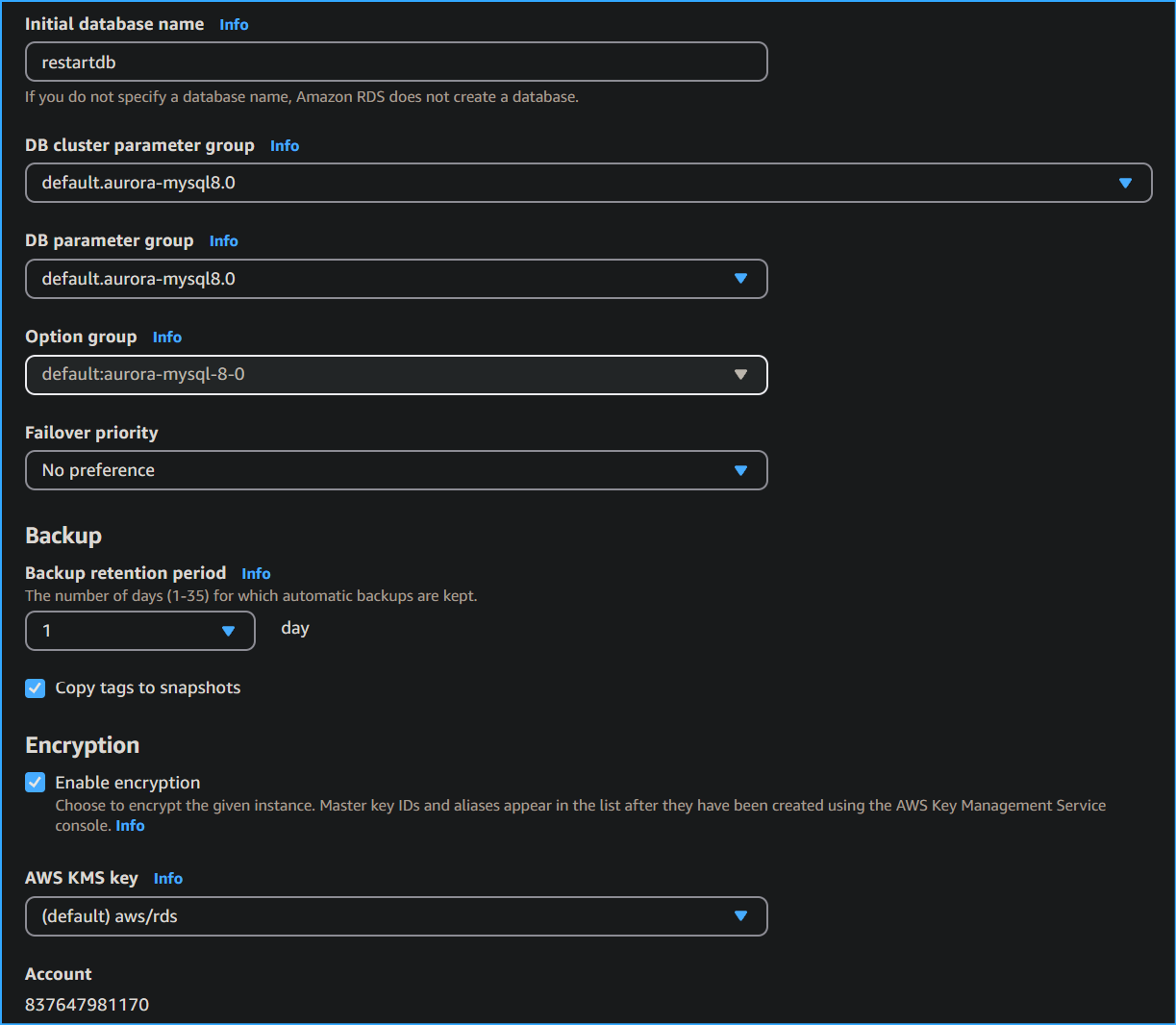The width and height of the screenshot is (1176, 1025).
Task: Click the chevron icon on Failover priority
Action: pos(740,470)
